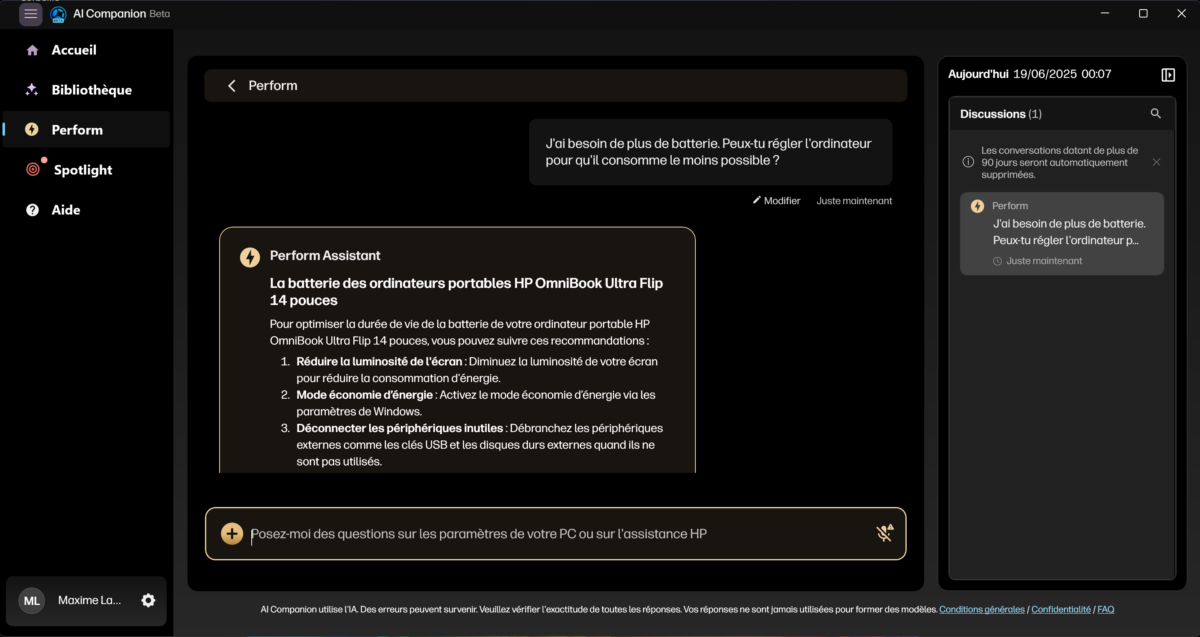Close the AI Companion window
Viewport: 1200px width, 637px height.
point(1180,14)
